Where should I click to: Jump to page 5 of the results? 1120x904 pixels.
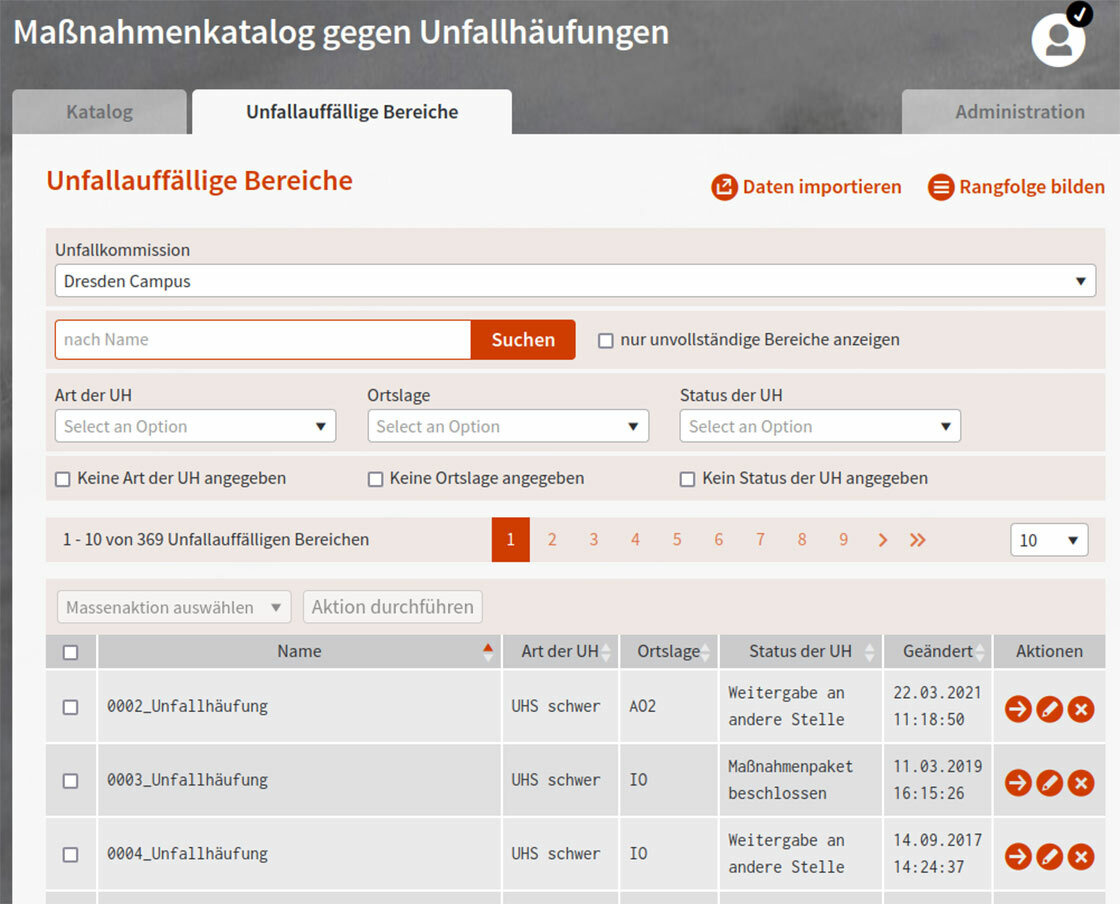pos(677,540)
